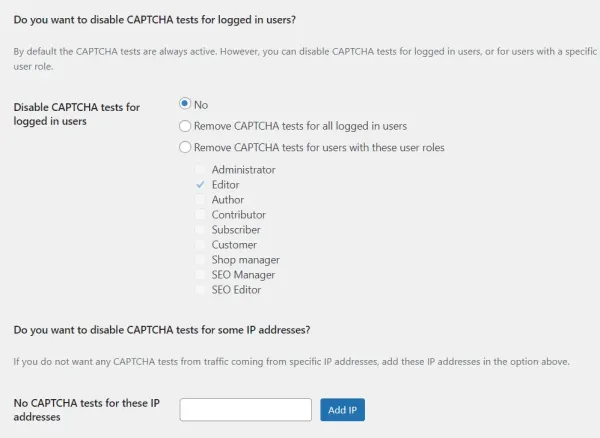The image size is (600, 438).
Task: Click the 'Contributor' label text
Action: click(x=238, y=215)
